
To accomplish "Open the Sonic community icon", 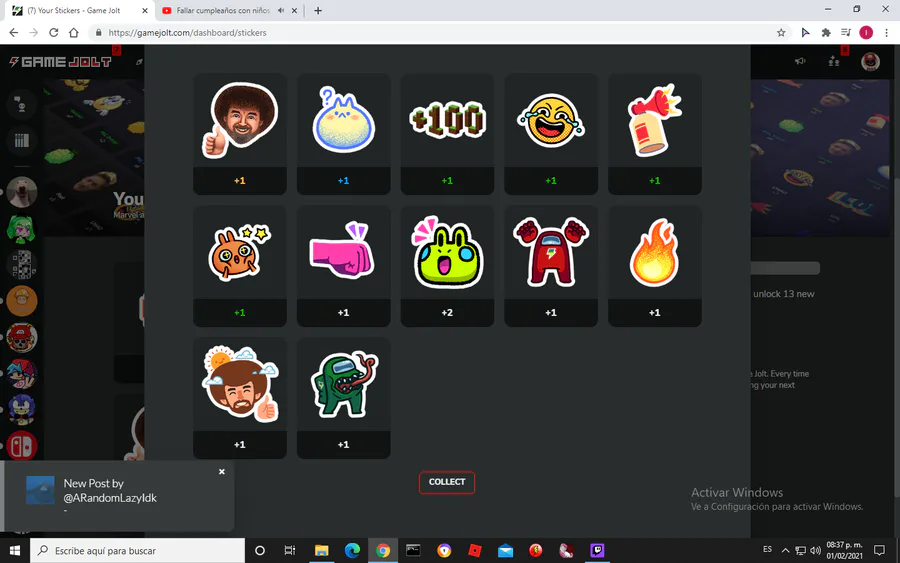I will pyautogui.click(x=22, y=410).
